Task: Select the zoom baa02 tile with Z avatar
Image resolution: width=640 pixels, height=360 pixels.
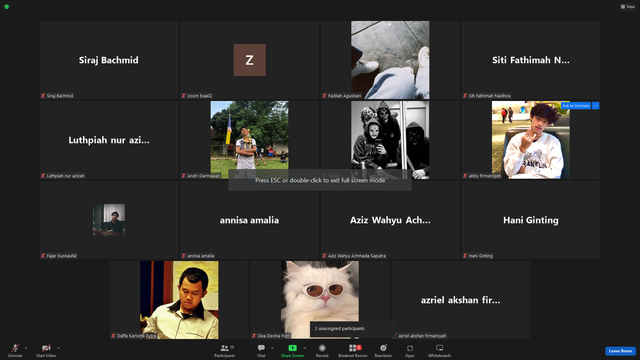Action: click(x=249, y=60)
